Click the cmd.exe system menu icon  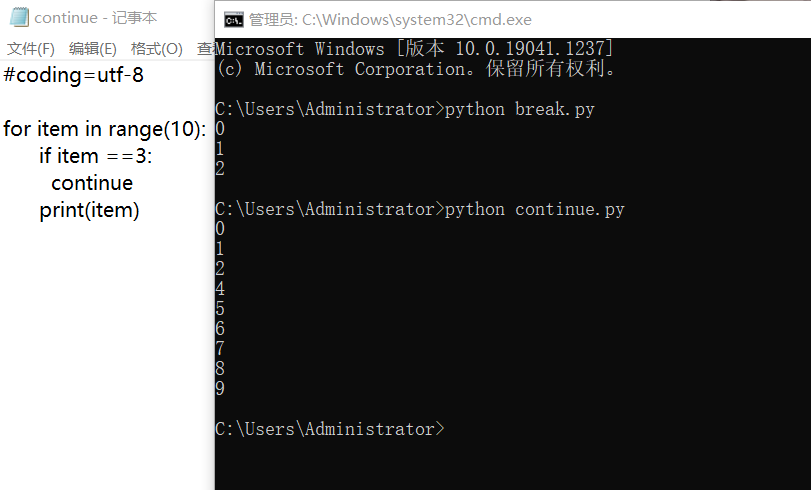[x=232, y=19]
